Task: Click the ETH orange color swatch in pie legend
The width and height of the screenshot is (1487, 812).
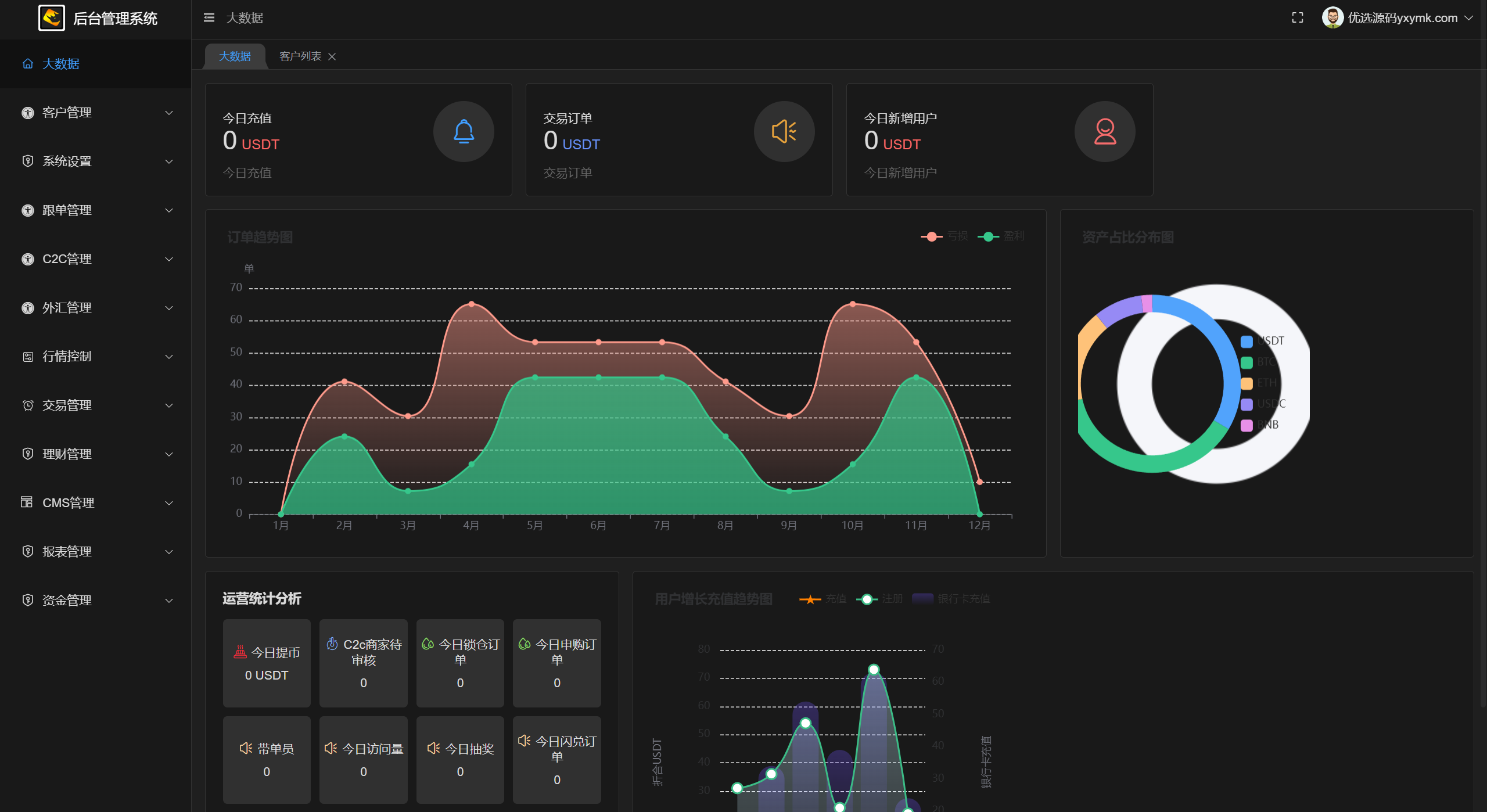Action: [x=1247, y=383]
